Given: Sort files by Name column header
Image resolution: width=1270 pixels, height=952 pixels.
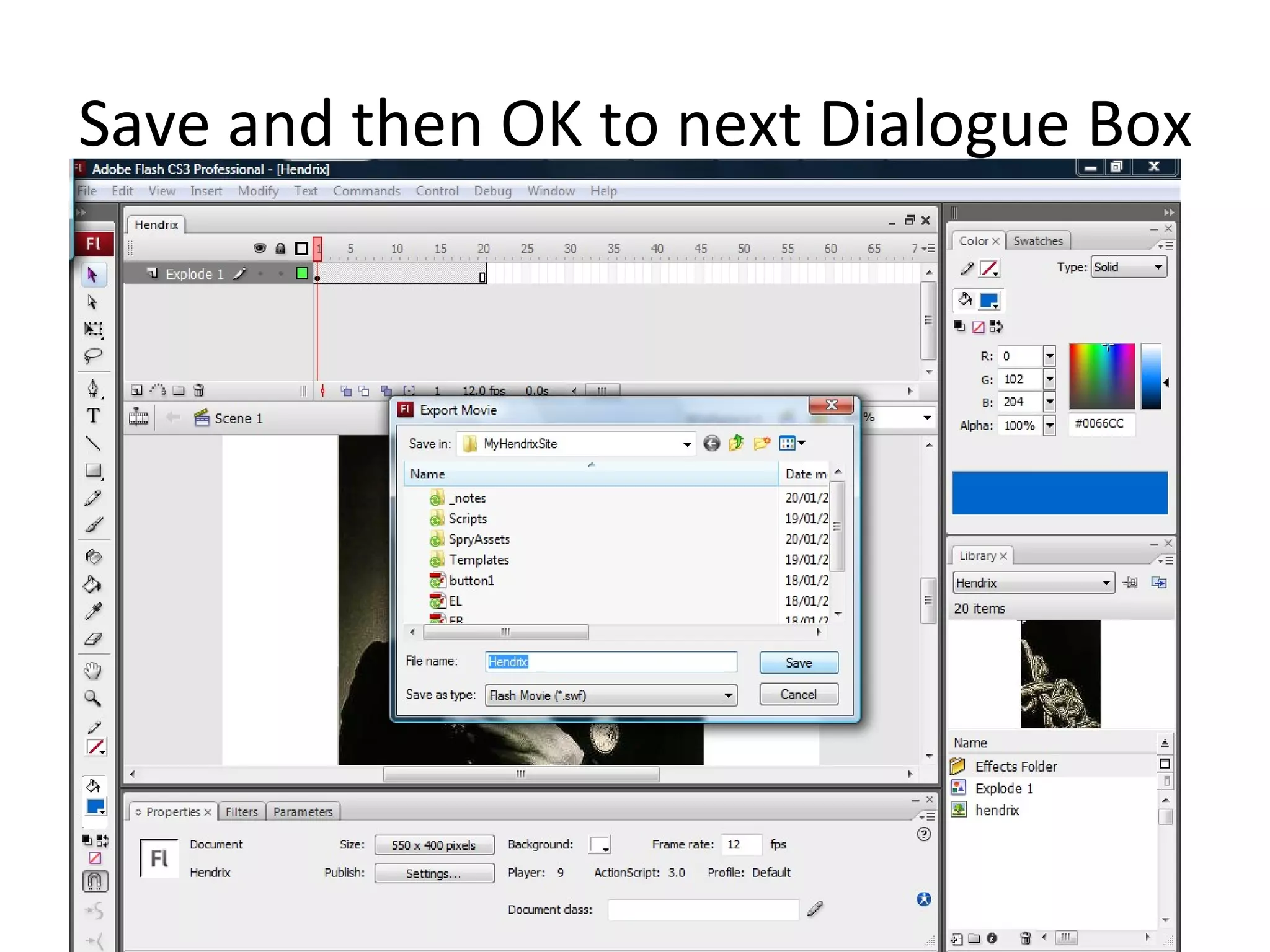Looking at the screenshot, I should click(591, 474).
